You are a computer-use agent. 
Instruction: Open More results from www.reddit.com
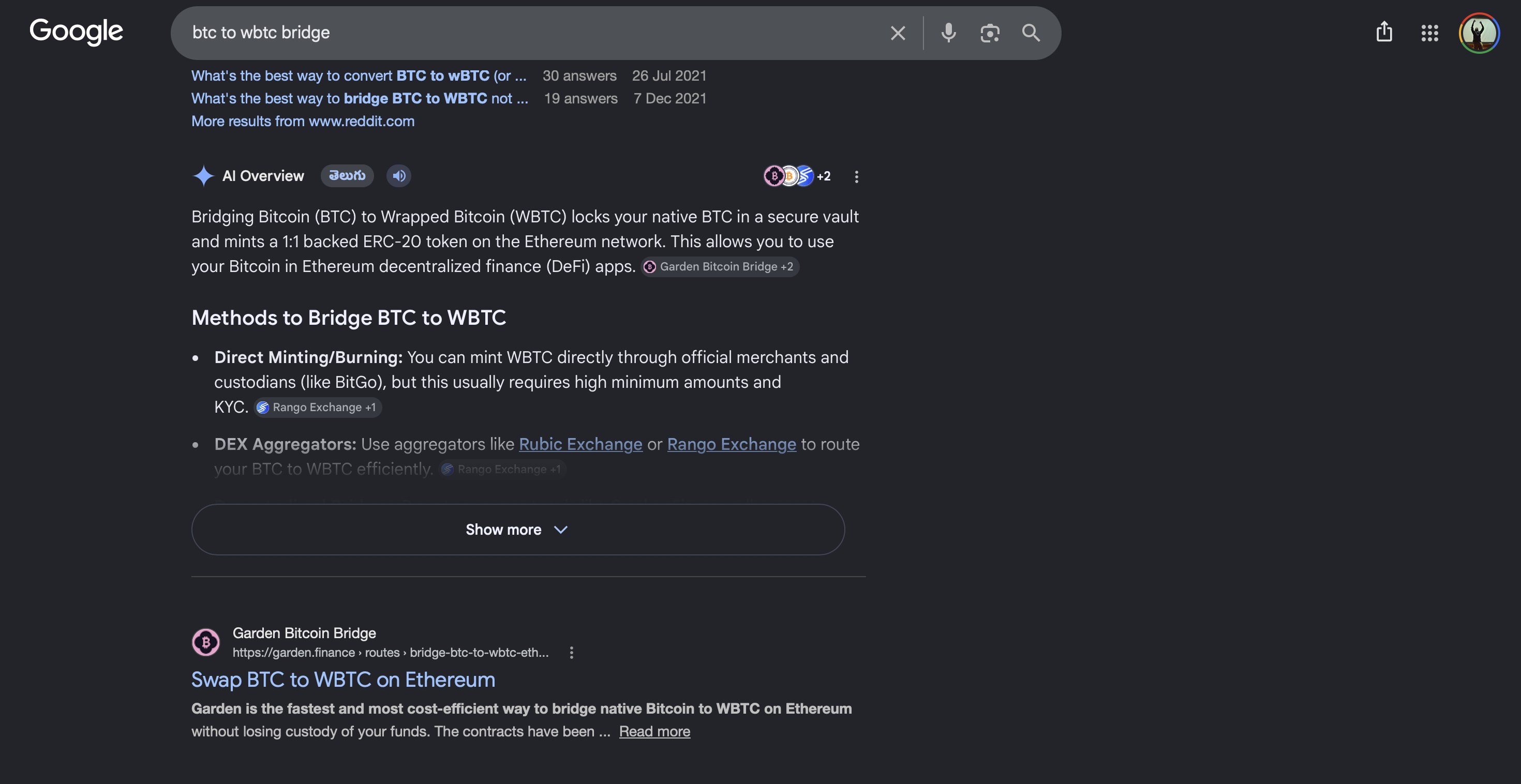(x=303, y=121)
